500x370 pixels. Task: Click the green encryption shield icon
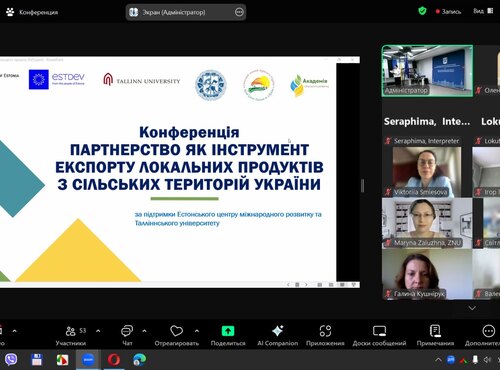click(422, 11)
